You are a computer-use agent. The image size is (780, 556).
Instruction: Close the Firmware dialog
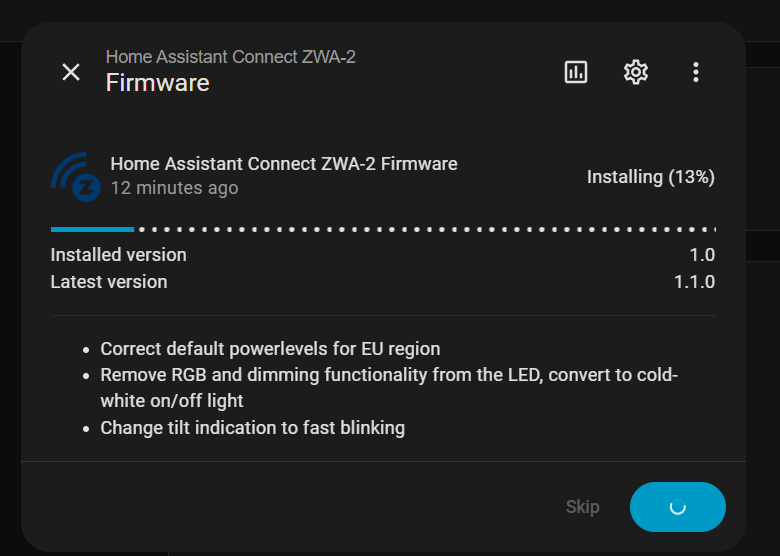pyautogui.click(x=71, y=72)
